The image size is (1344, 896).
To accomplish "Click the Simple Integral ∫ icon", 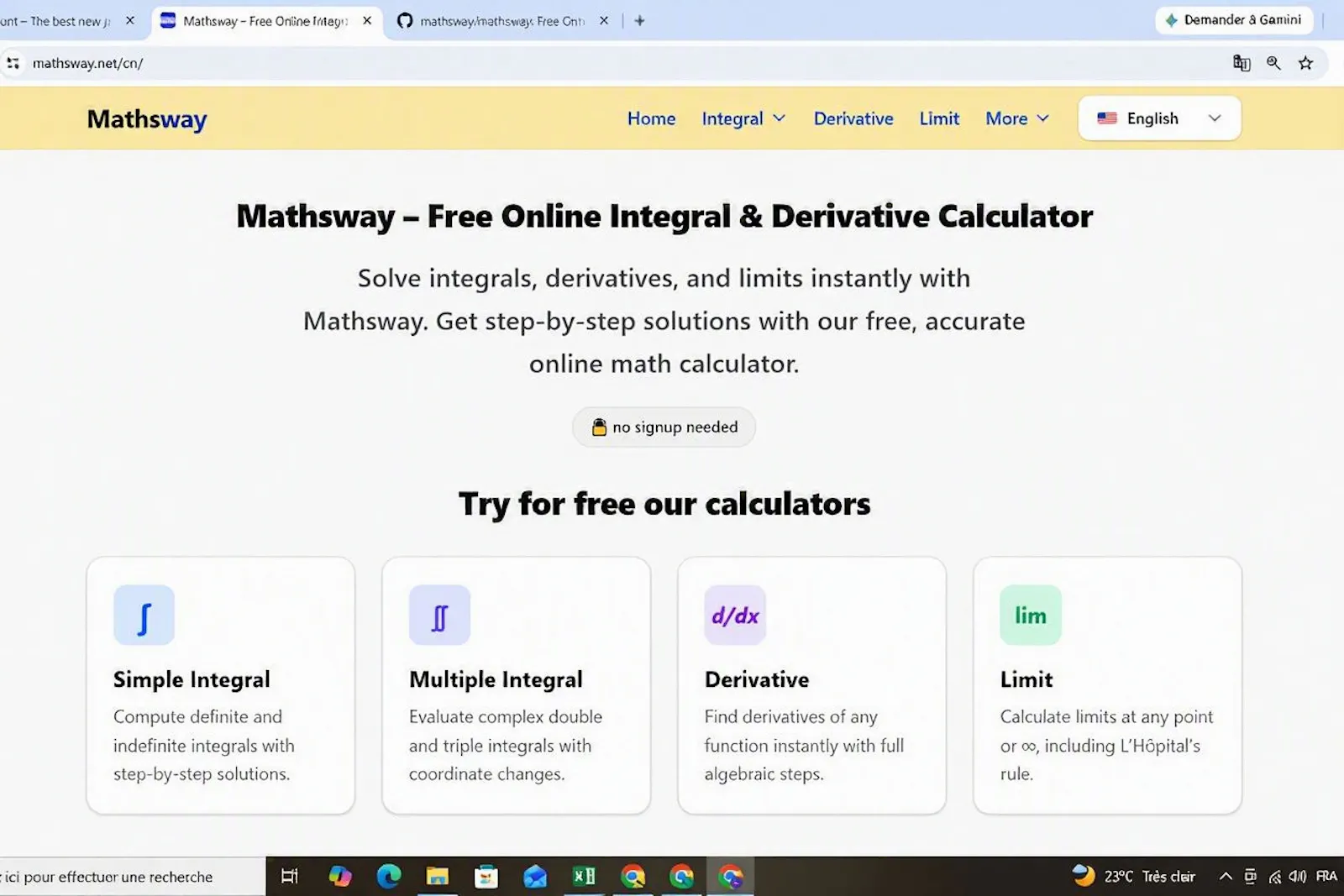I will (144, 615).
